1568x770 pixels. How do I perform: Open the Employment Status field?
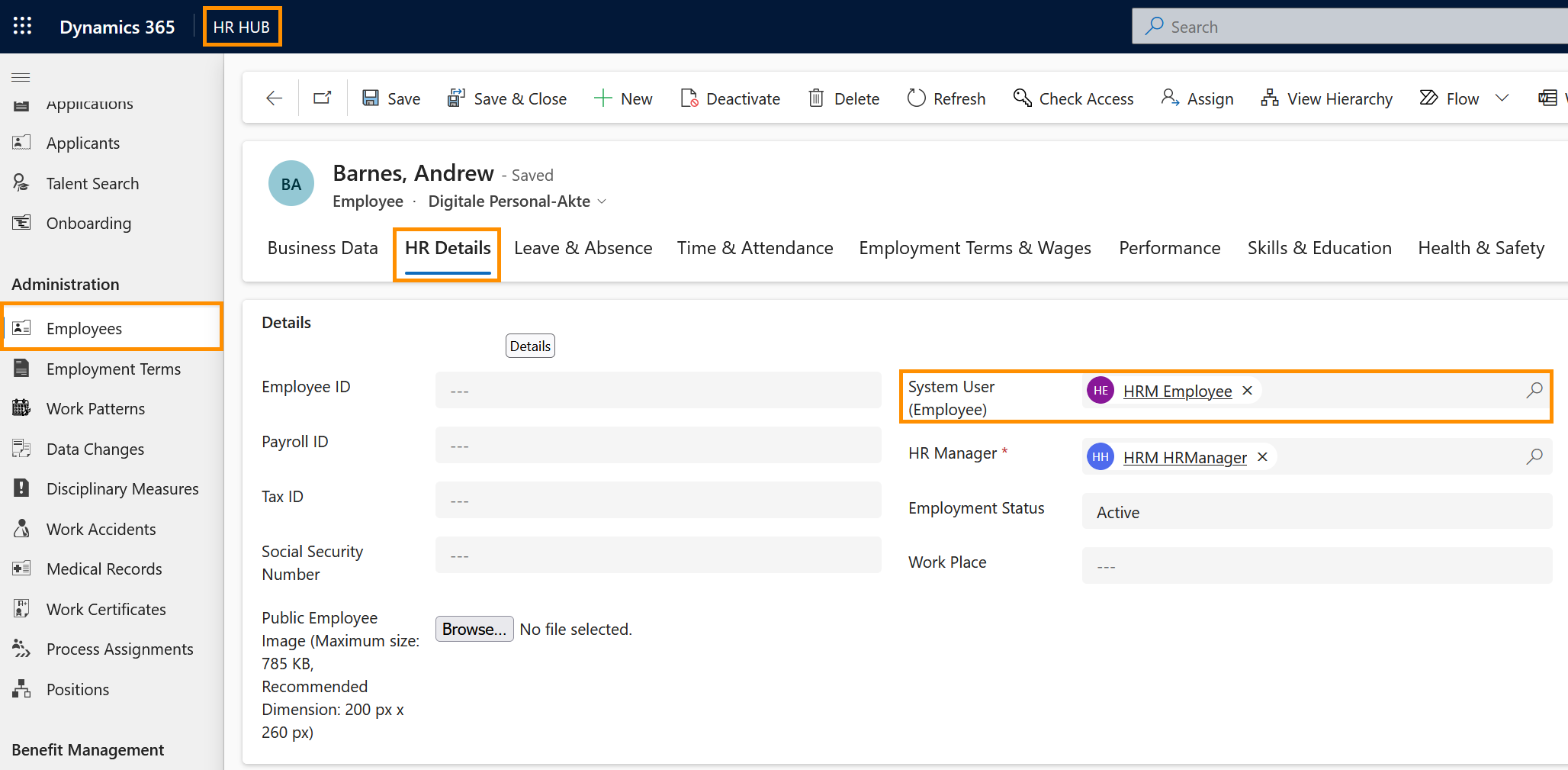[x=1316, y=512]
